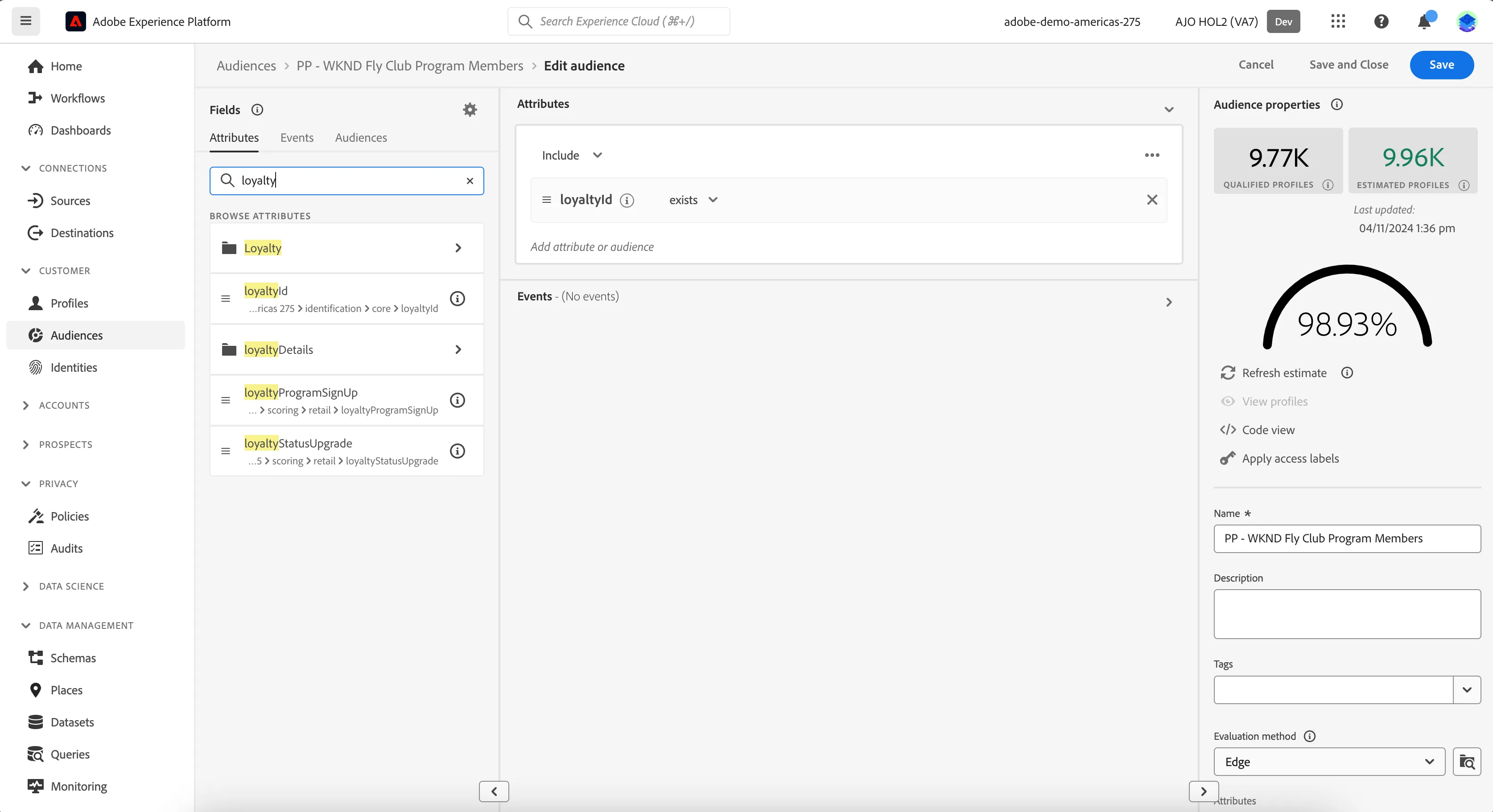This screenshot has width=1493, height=812.
Task: Click the audience Name input field
Action: click(x=1347, y=539)
